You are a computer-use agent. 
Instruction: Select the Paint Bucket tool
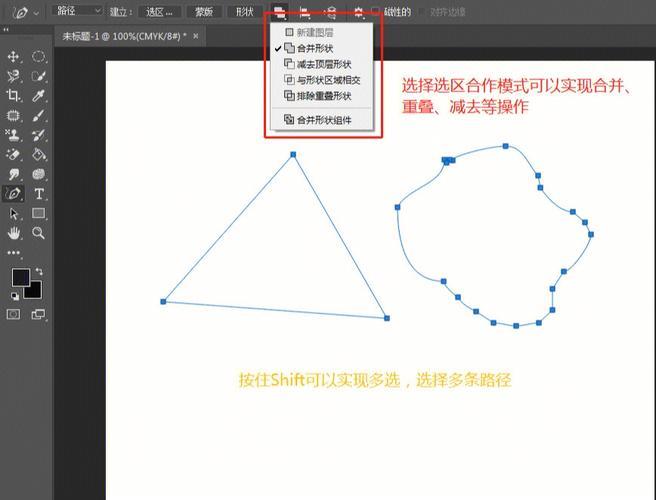click(38, 154)
